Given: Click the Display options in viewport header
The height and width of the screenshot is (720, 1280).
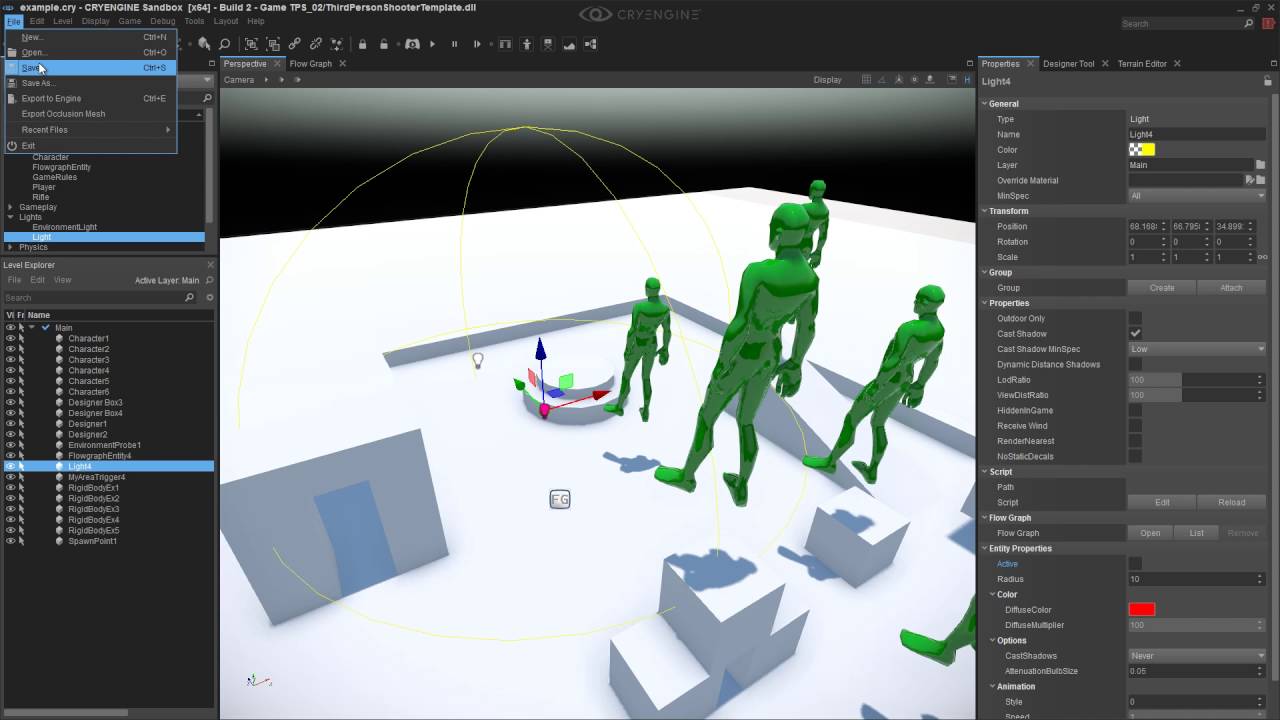Looking at the screenshot, I should click(827, 80).
